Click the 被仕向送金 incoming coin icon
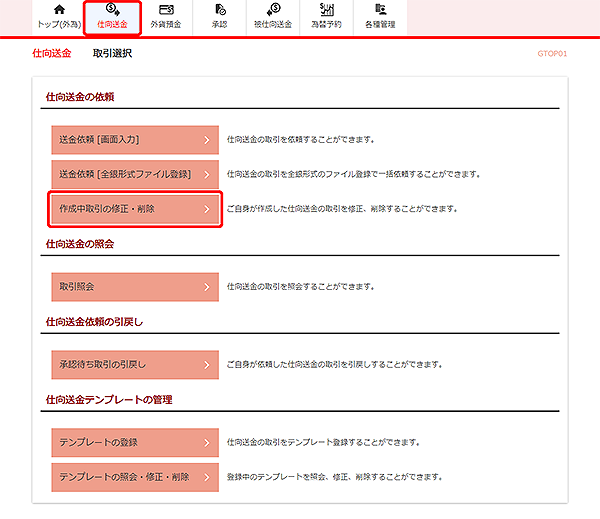This screenshot has width=600, height=519. (273, 10)
